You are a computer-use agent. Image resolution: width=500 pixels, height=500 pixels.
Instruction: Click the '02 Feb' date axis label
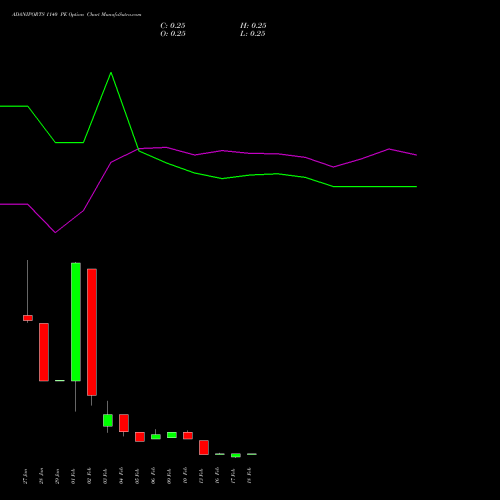coord(89,476)
